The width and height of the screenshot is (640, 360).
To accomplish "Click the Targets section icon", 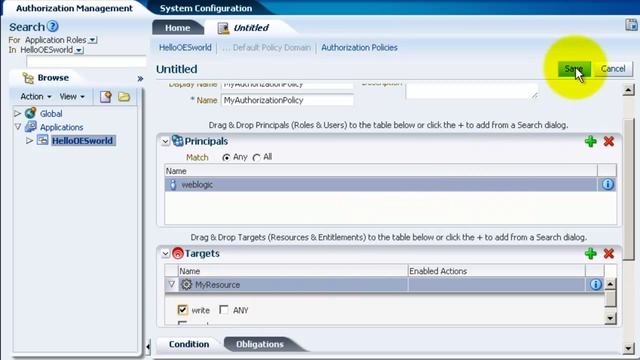I will 178,253.
